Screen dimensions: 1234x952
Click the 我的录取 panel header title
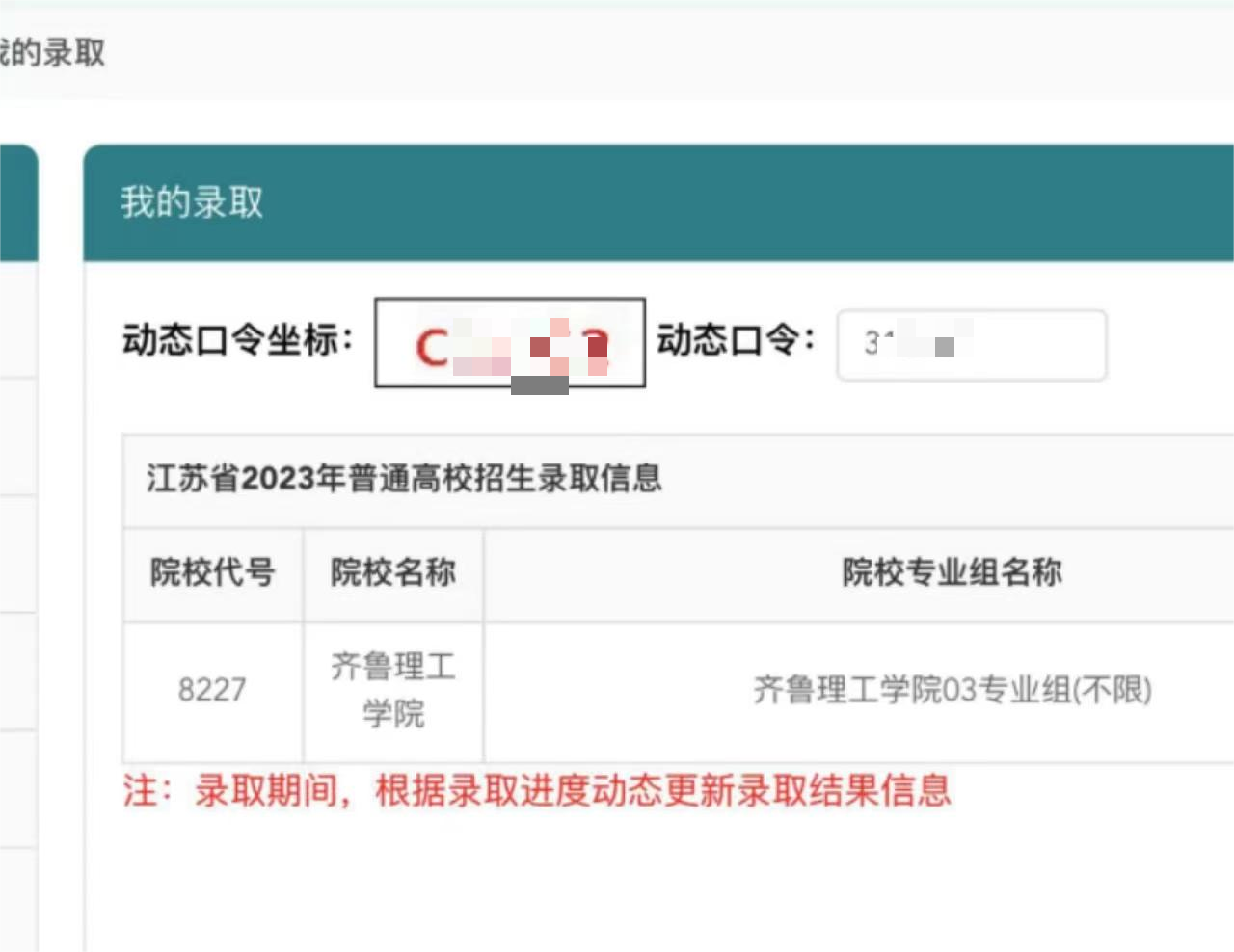click(191, 203)
